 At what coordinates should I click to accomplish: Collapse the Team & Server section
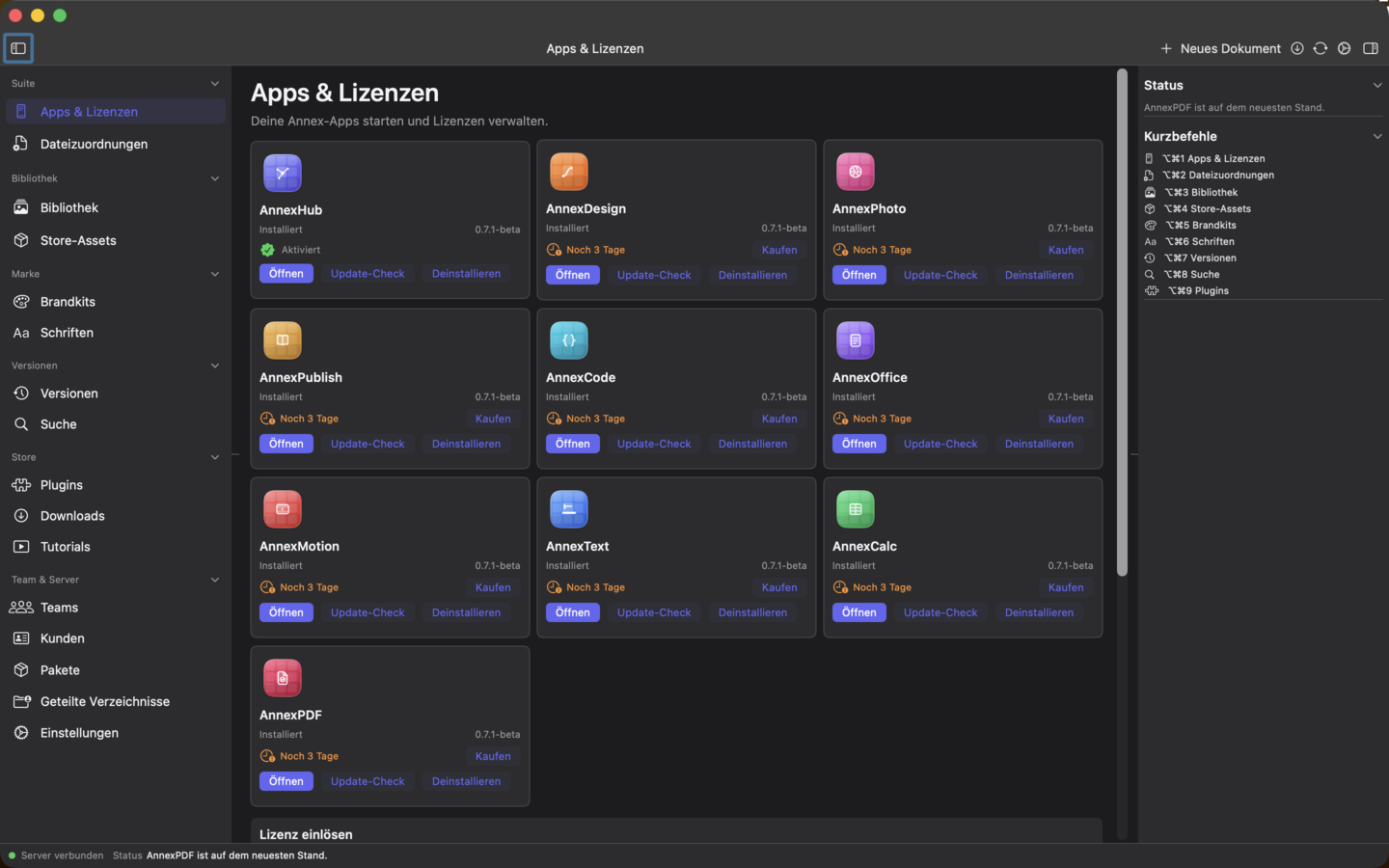pyautogui.click(x=215, y=580)
